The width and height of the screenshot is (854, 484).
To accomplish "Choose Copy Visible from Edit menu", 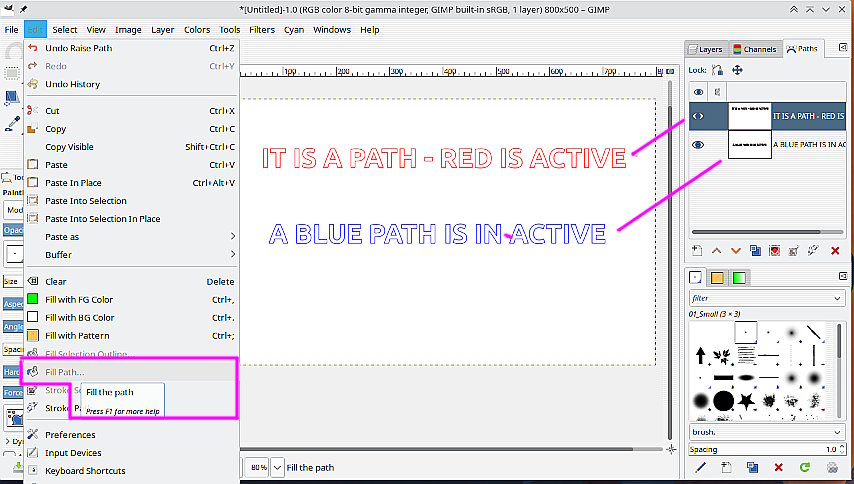I will click(x=132, y=147).
